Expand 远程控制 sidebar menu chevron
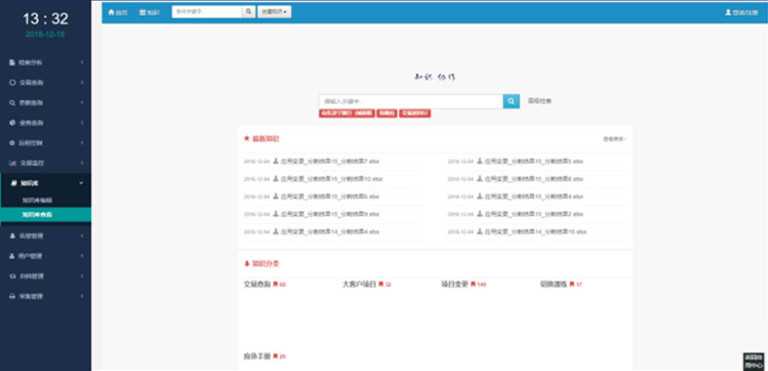 point(82,143)
